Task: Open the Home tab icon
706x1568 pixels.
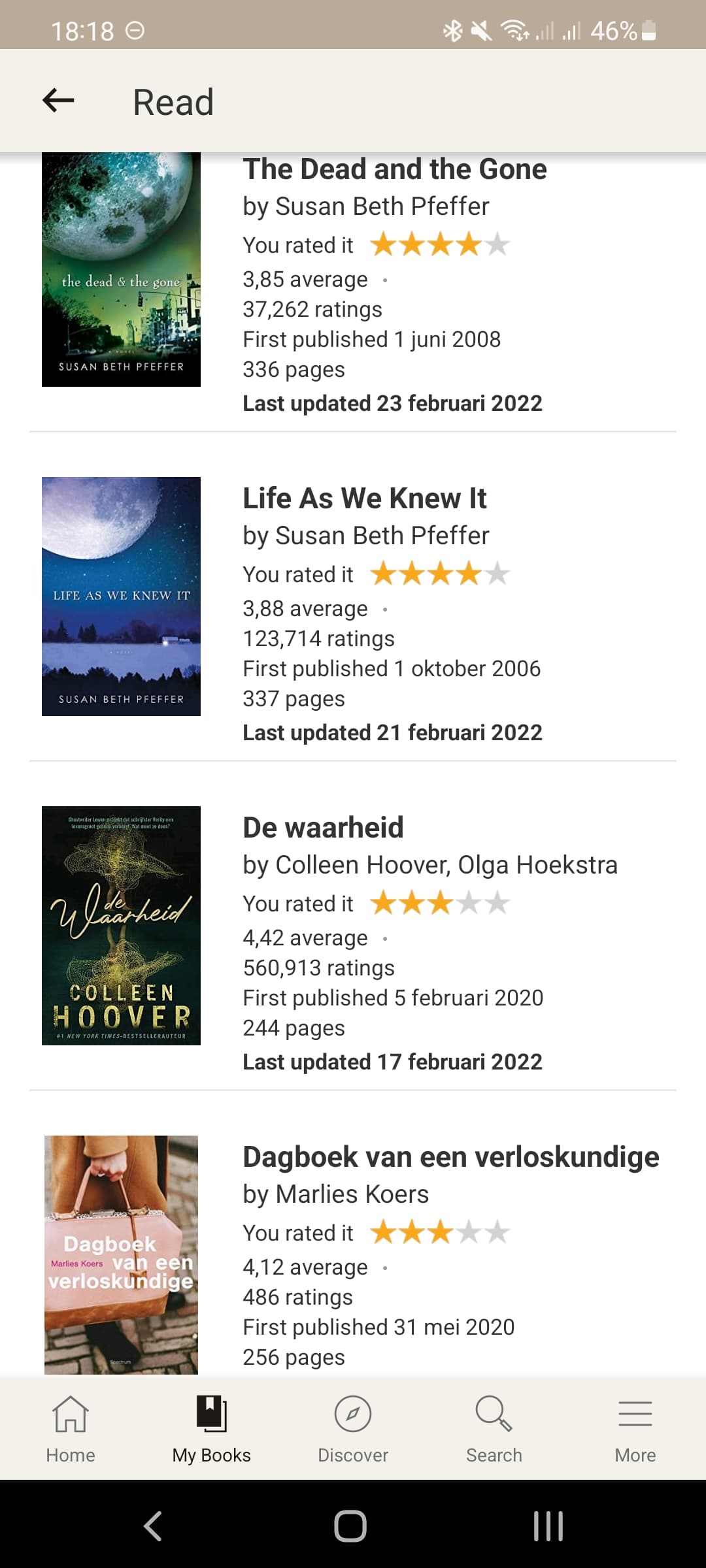Action: click(71, 1414)
